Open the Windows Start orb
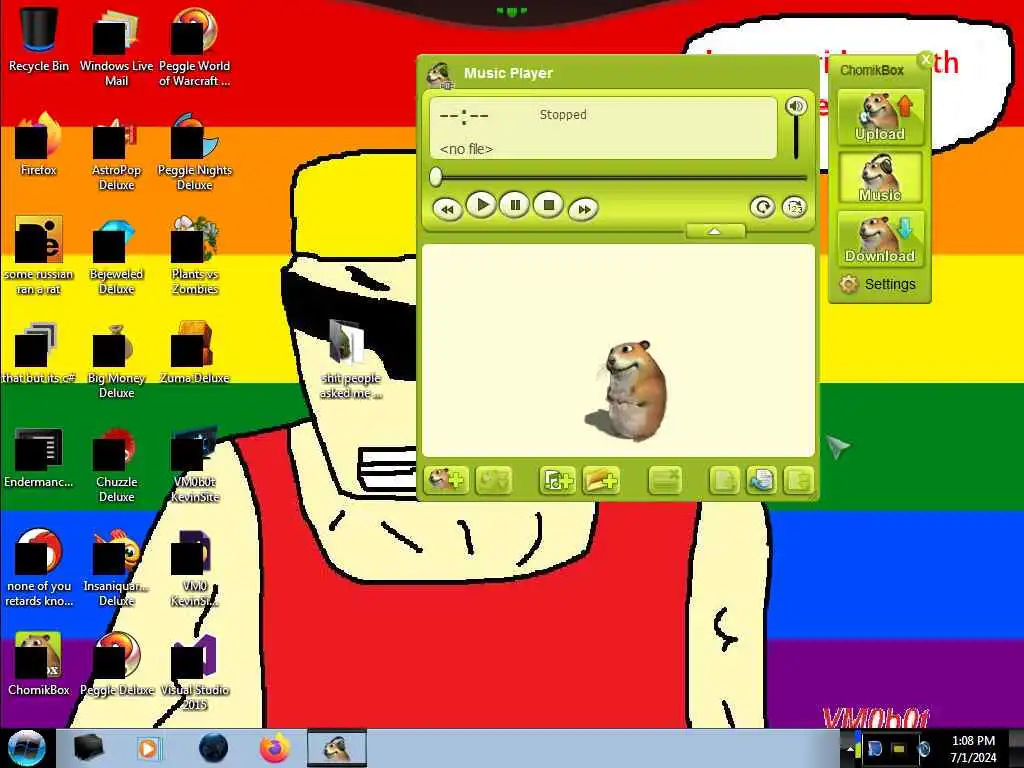This screenshot has height=768, width=1024. (26, 748)
